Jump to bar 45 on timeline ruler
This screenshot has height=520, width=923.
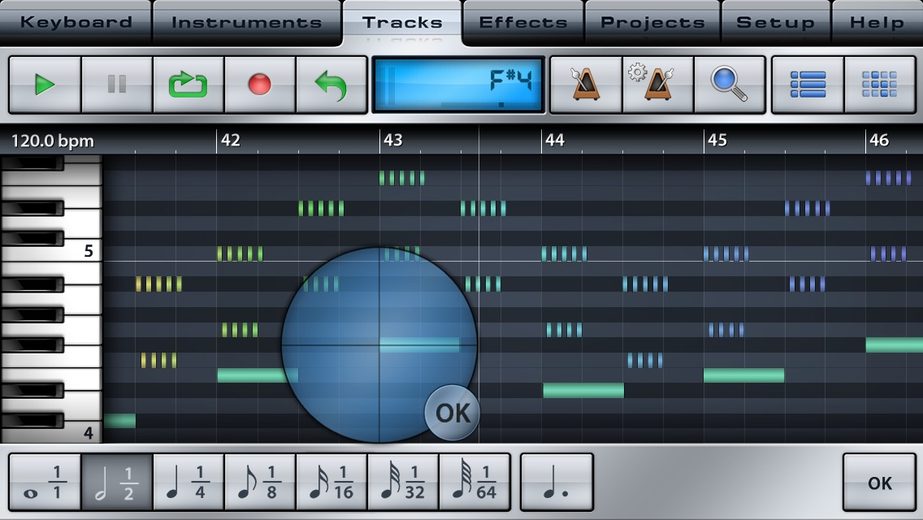[x=717, y=140]
